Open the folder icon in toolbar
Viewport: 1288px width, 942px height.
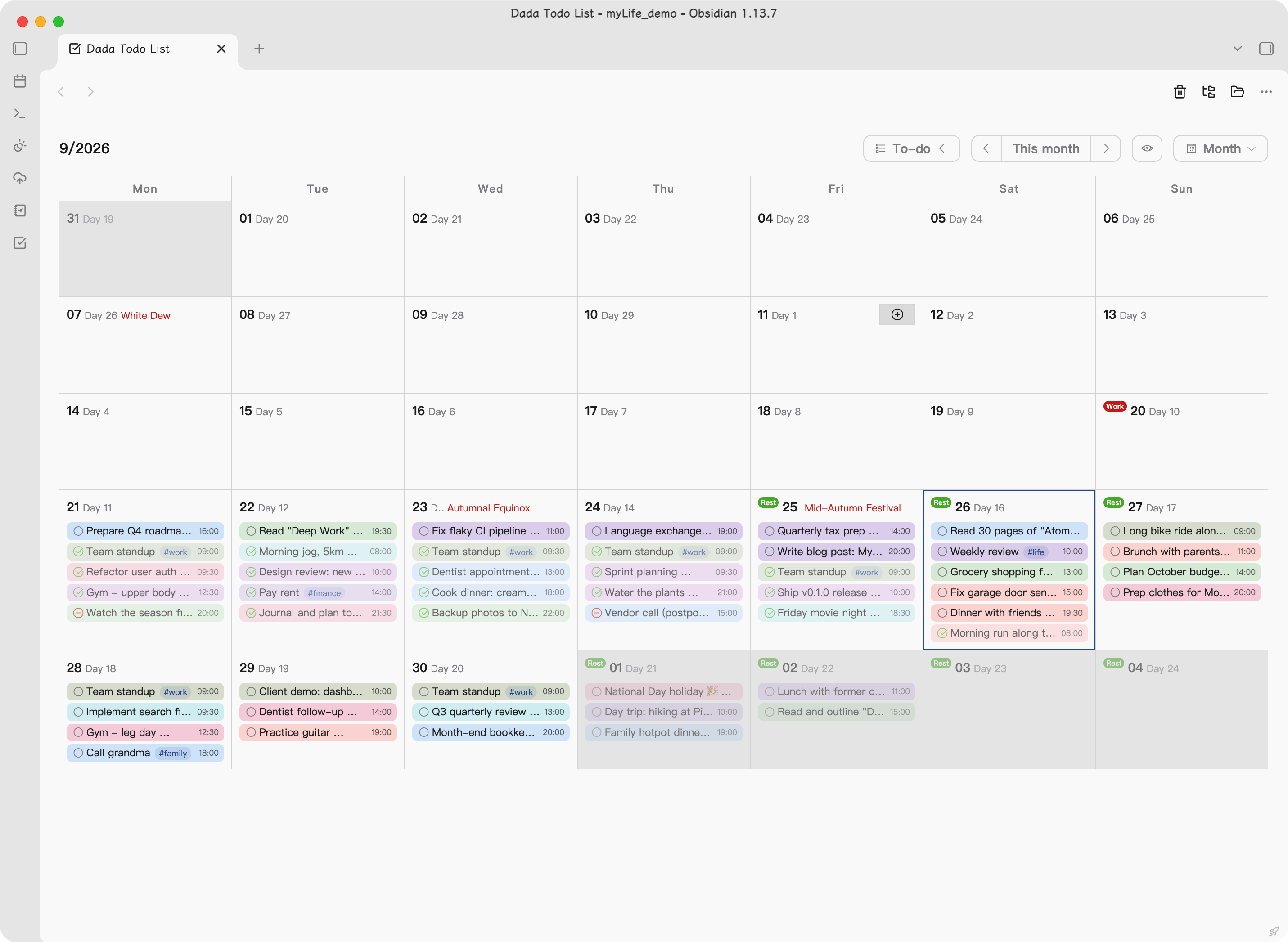coord(1237,92)
